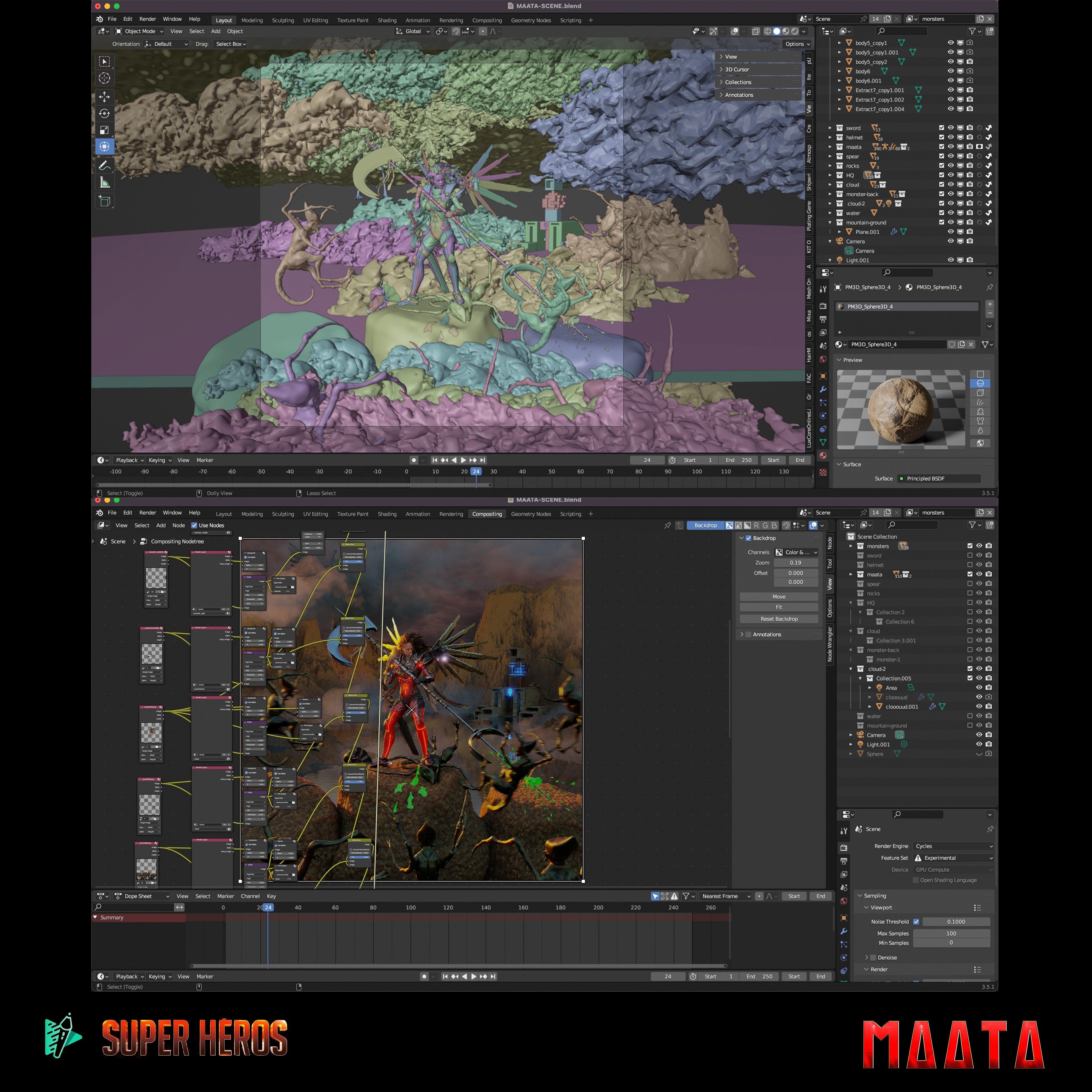Switch viewport to Rendered shading
This screenshot has height=1092, width=1092.
(795, 32)
